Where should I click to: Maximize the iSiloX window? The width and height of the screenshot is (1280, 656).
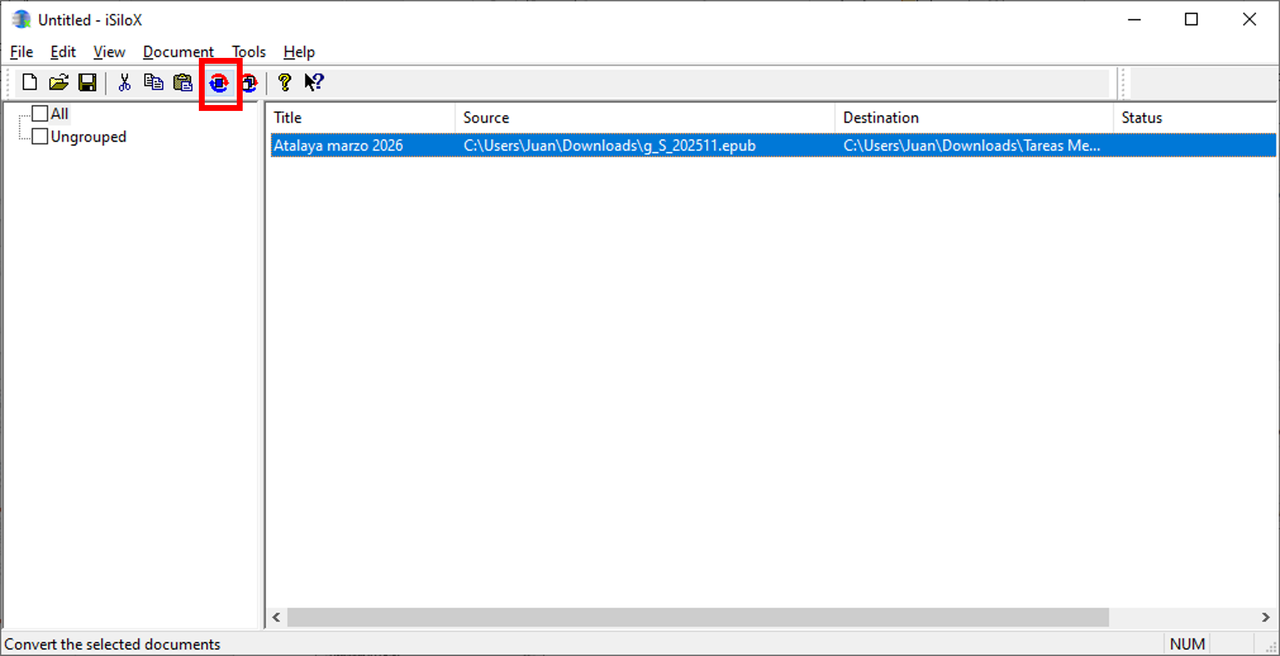point(1191,19)
